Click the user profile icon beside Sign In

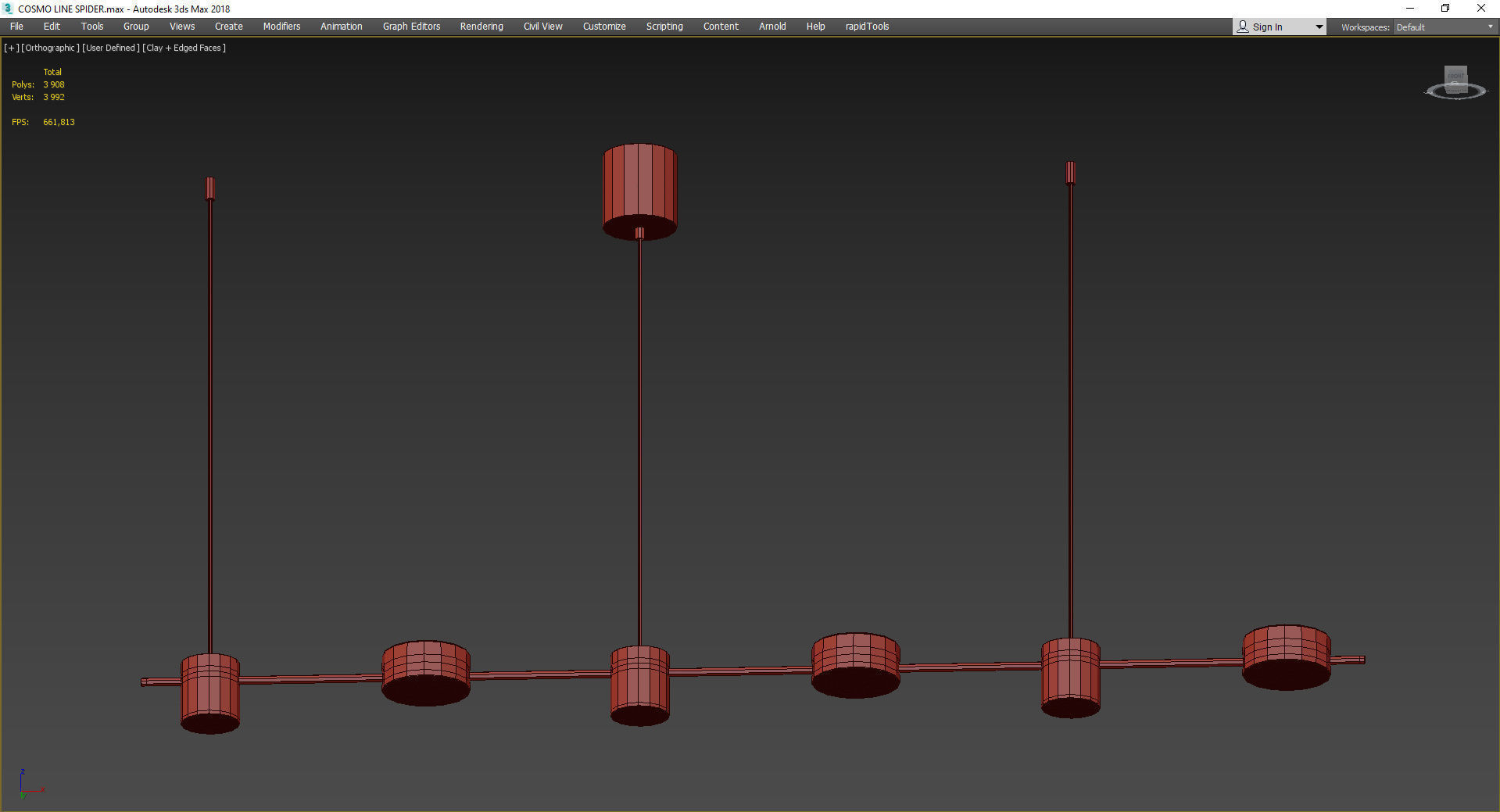point(1243,27)
